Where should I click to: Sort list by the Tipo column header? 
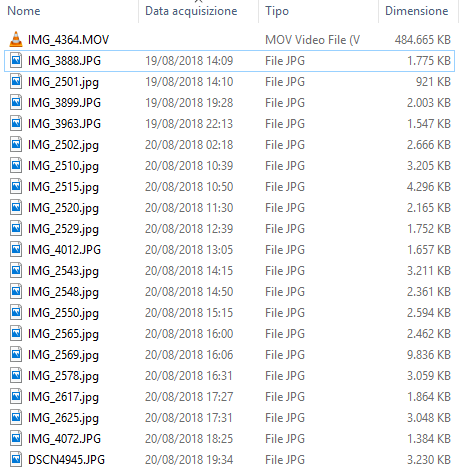click(x=277, y=11)
